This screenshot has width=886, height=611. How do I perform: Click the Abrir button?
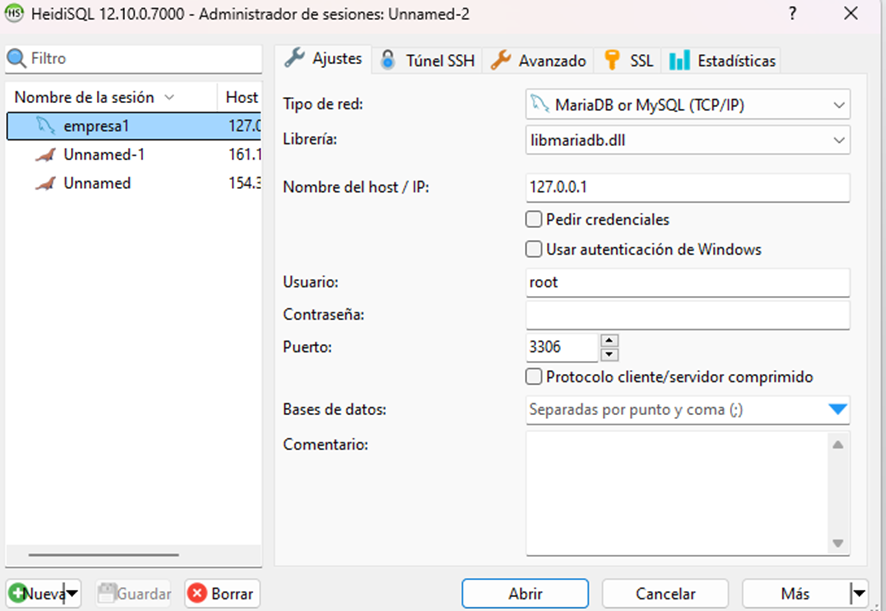[525, 593]
